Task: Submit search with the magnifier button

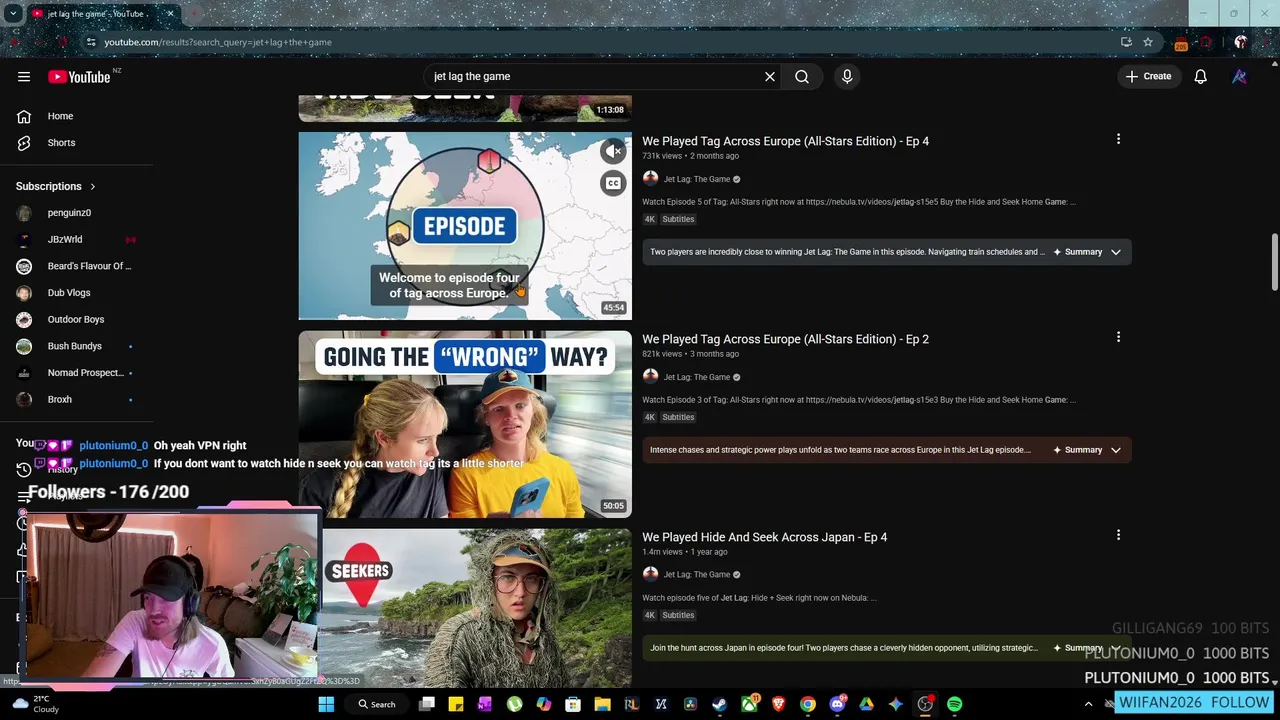Action: pos(802,76)
